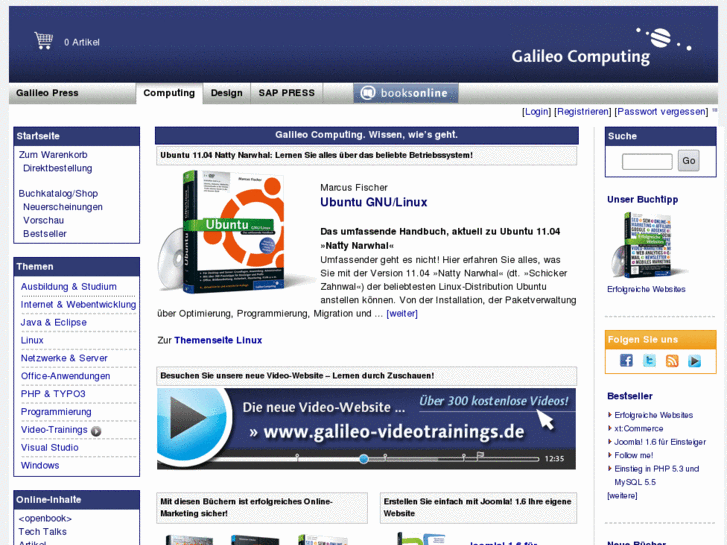Switch to the SAP PRESS tab

click(x=287, y=93)
